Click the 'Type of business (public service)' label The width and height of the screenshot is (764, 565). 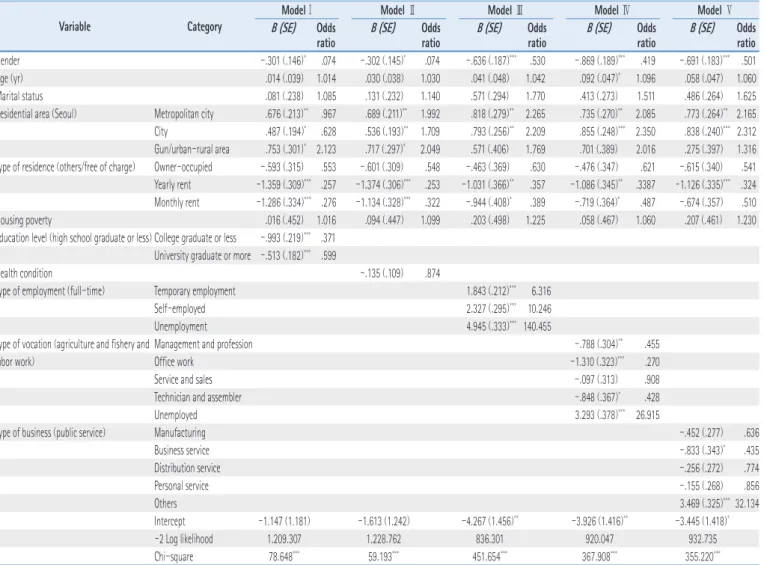click(x=53, y=433)
